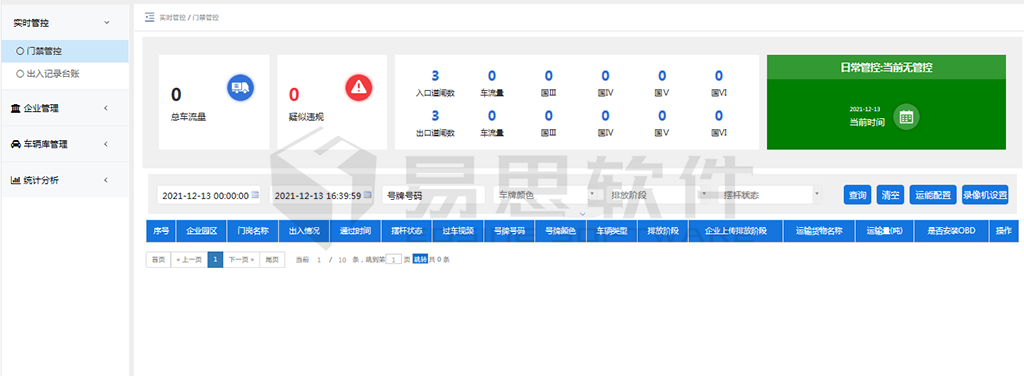This screenshot has height=376, width=1024.
Task: Open the 企业管理 sidebar menu
Action: tap(65, 108)
